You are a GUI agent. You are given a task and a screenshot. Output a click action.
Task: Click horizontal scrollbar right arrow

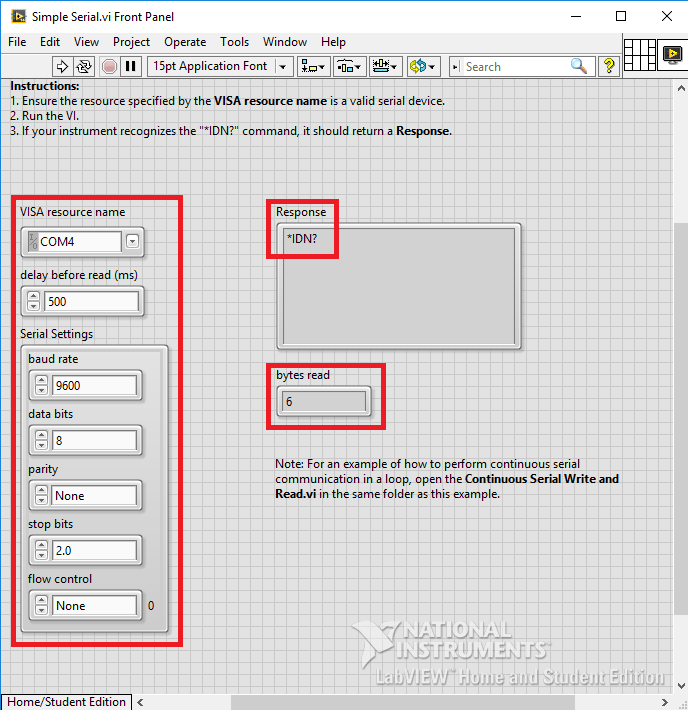[664, 702]
